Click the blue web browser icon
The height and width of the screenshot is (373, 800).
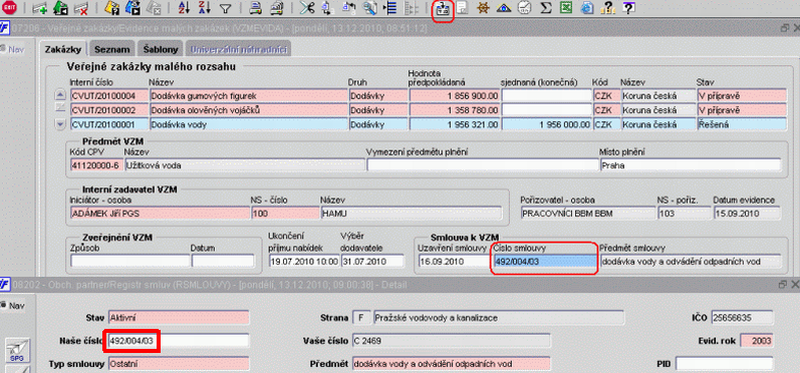pyautogui.click(x=587, y=8)
